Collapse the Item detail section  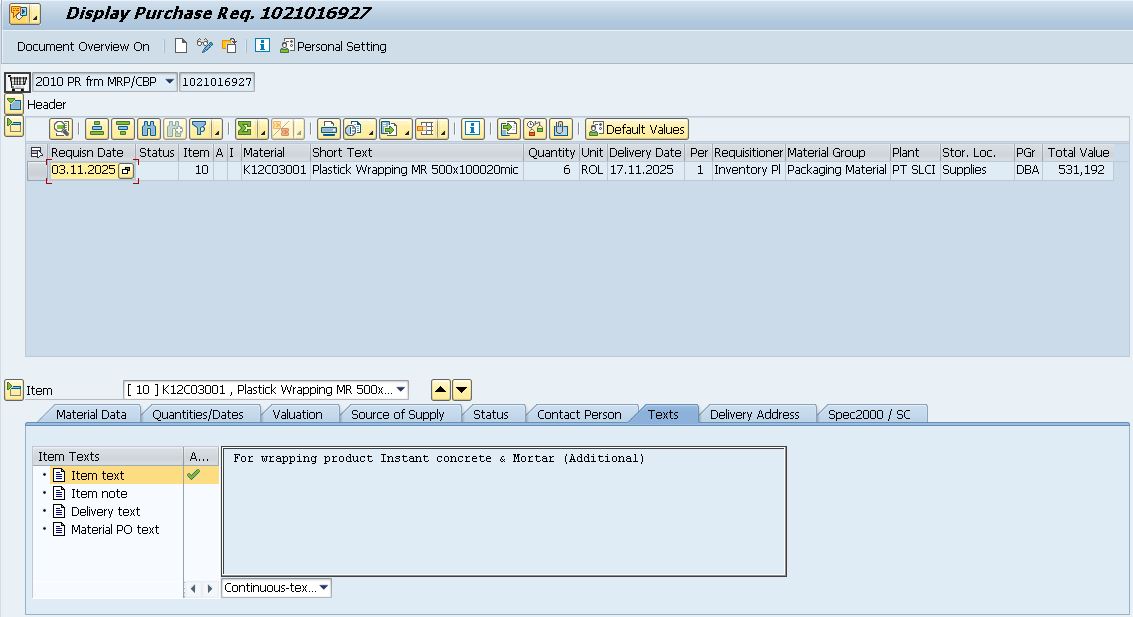[14, 390]
